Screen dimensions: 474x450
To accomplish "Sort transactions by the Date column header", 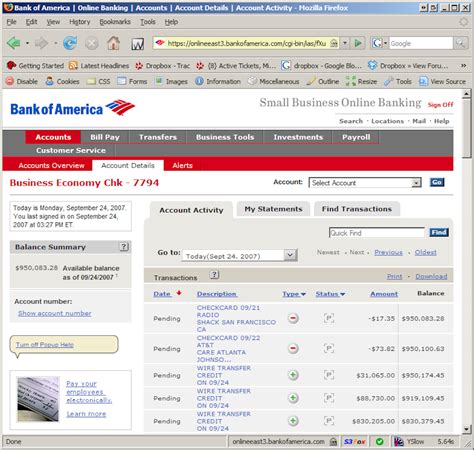I will click(x=162, y=294).
